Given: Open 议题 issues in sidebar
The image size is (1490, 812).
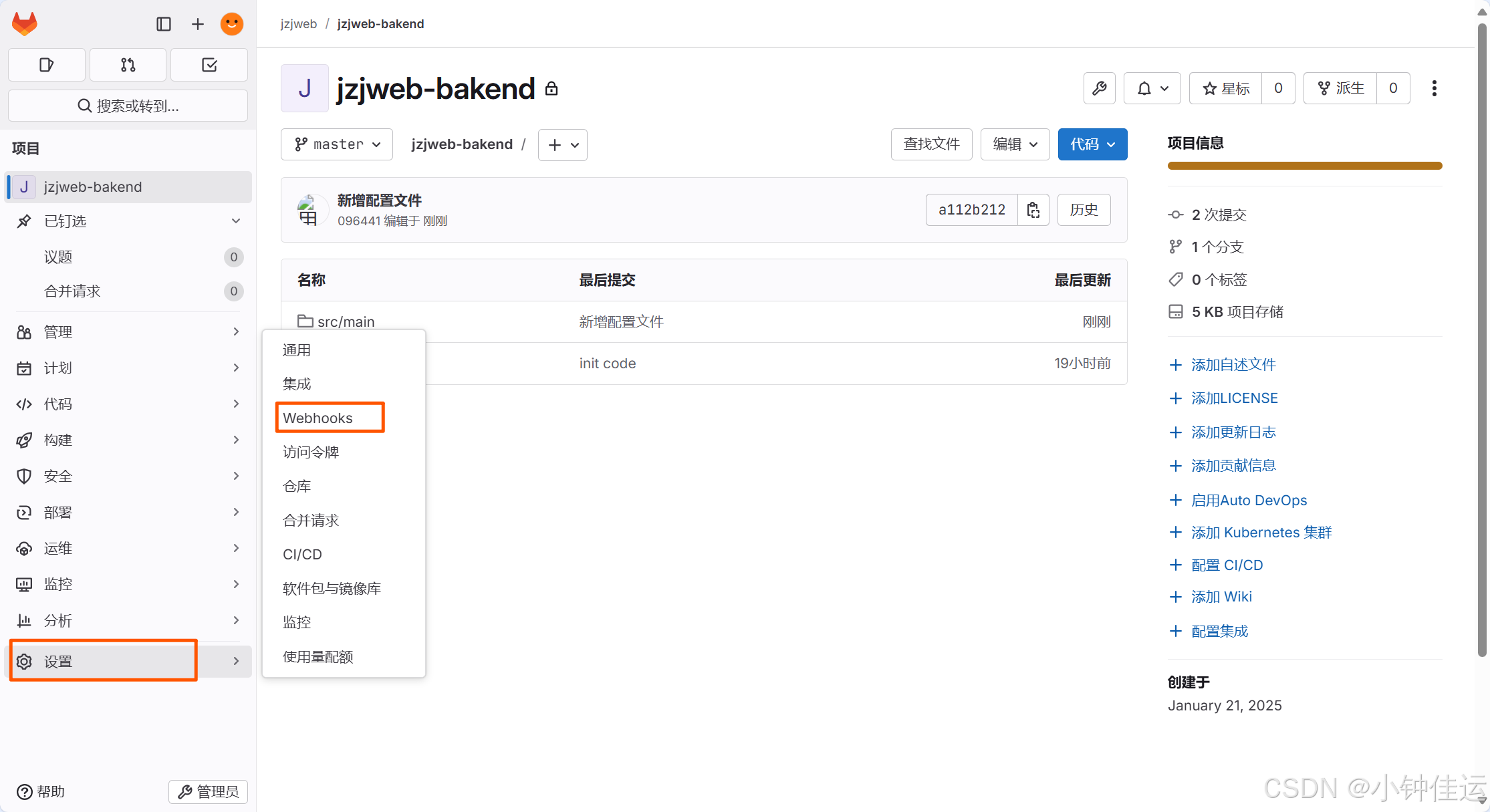Looking at the screenshot, I should pos(129,257).
